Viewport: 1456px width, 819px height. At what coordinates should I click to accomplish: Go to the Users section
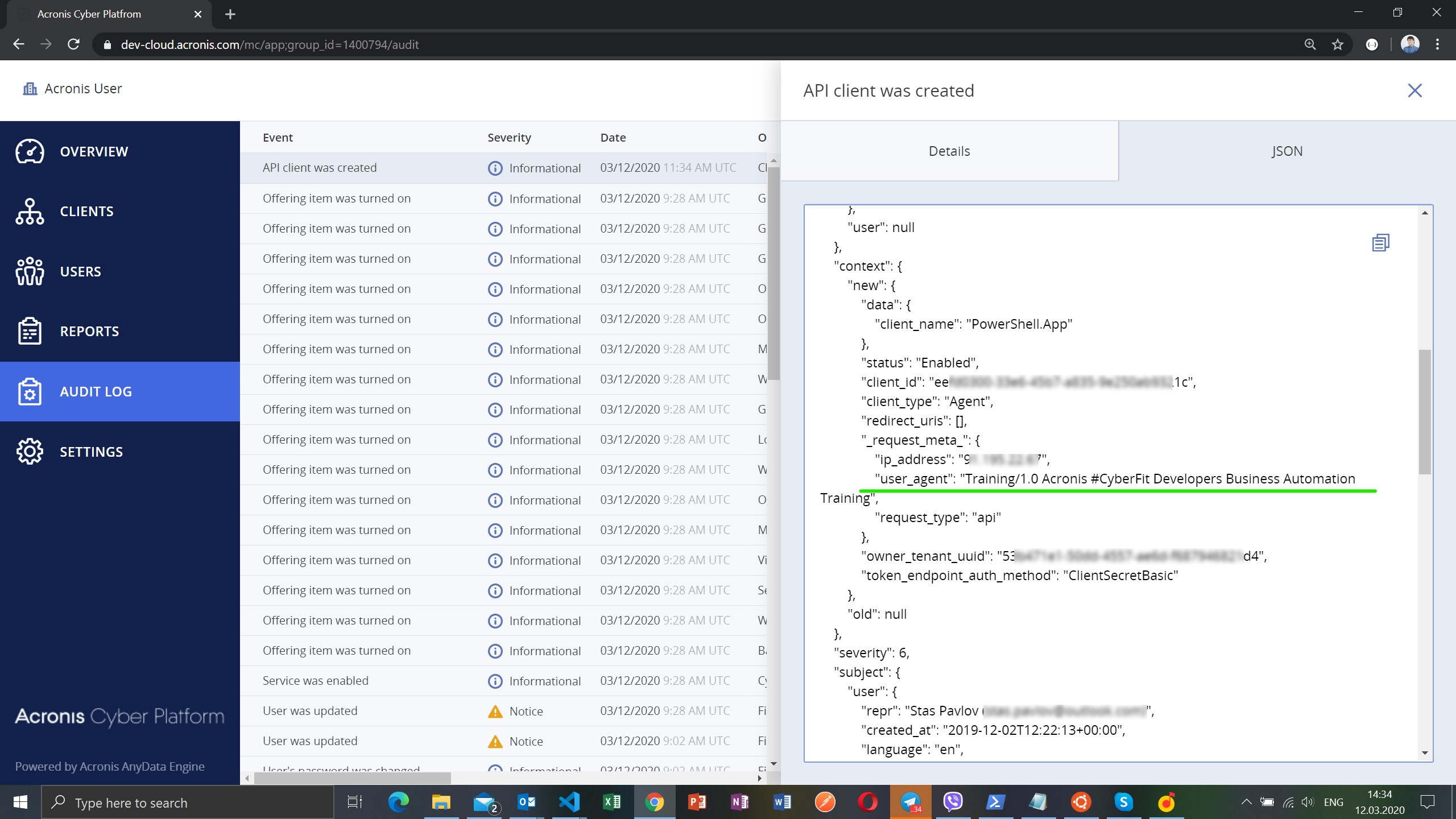pyautogui.click(x=80, y=272)
